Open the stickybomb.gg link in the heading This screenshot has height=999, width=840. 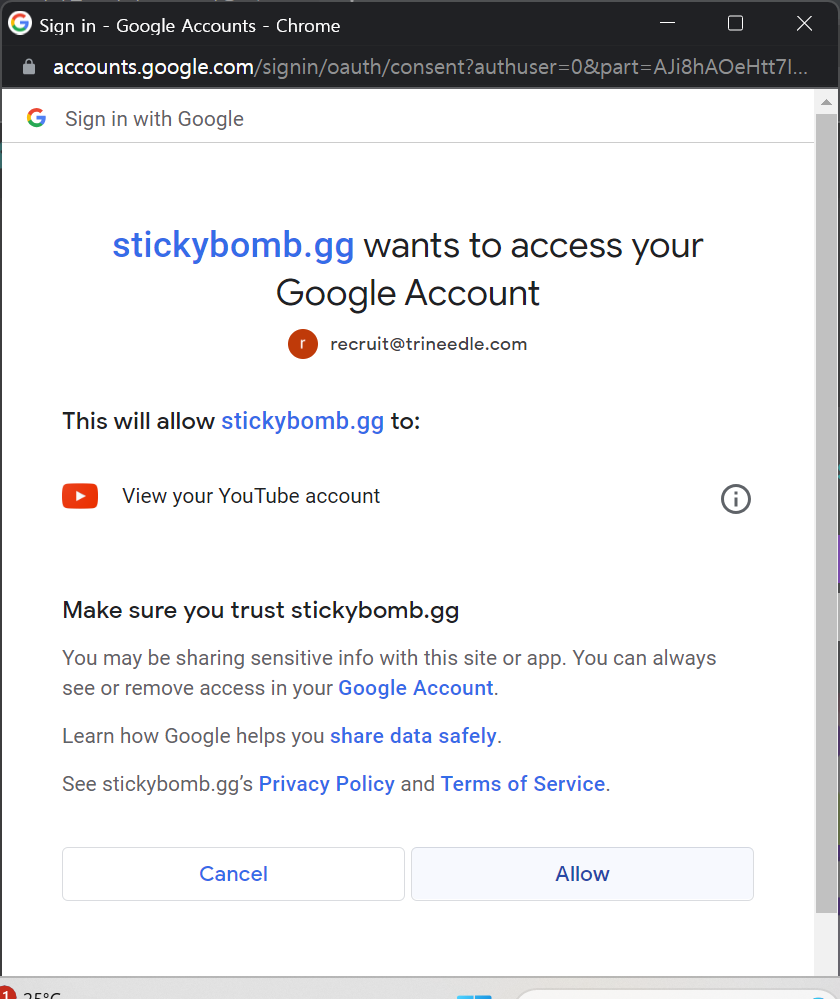[233, 245]
